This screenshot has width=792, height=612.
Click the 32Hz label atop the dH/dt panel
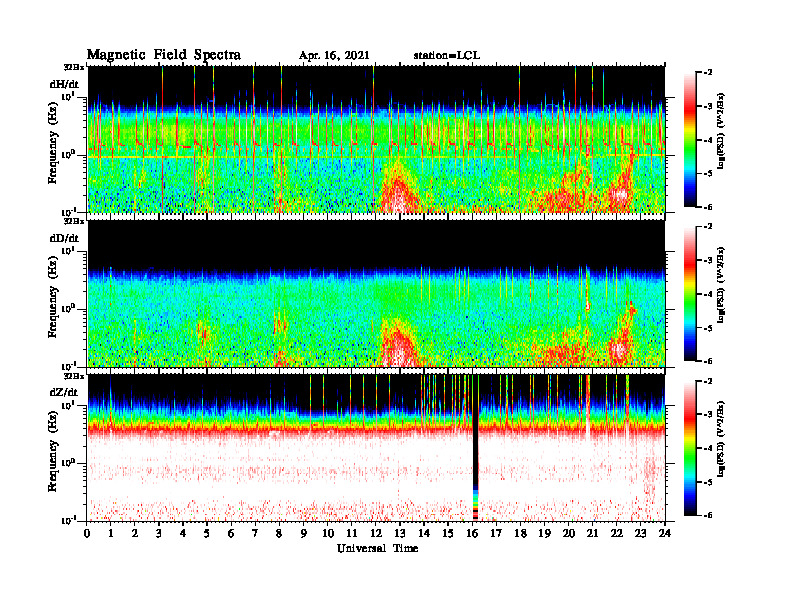pos(73,67)
